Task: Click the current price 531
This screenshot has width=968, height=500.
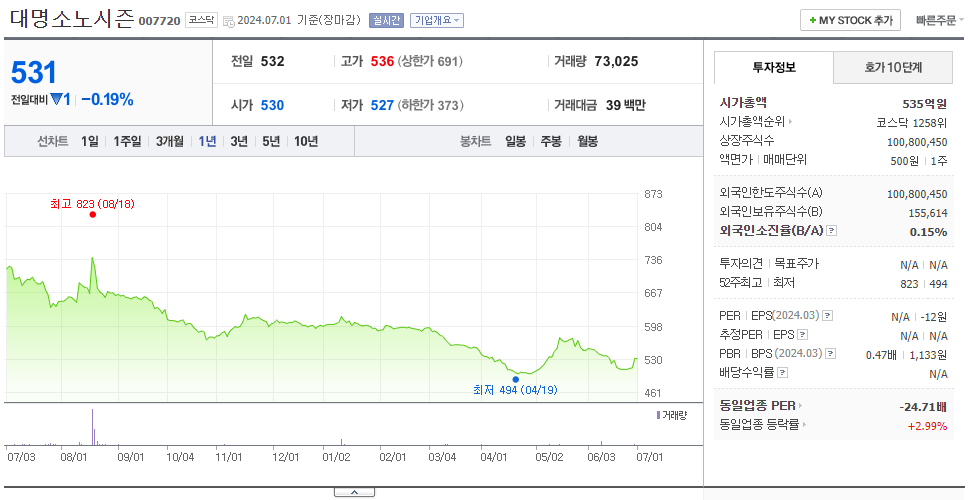Action: pos(34,73)
